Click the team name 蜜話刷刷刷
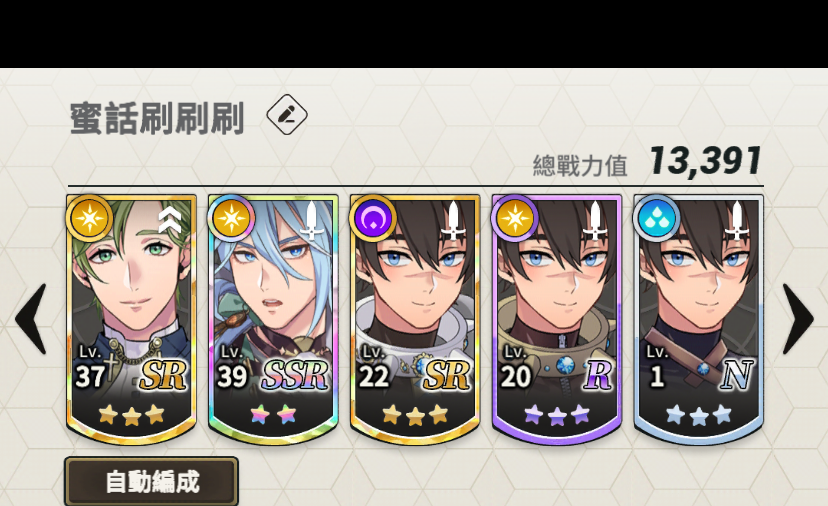This screenshot has height=506, width=828. [157, 118]
